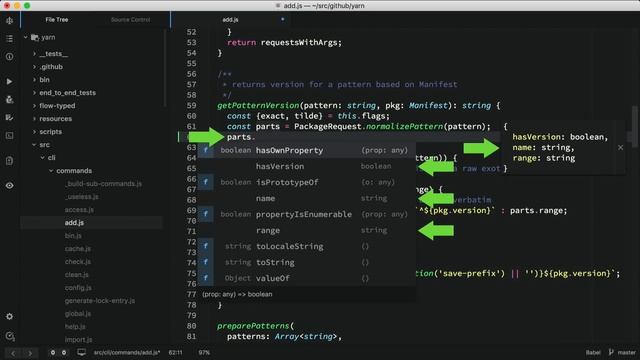The image size is (640, 360).
Task: Click function icon beside valueOf suggestion
Action: (x=206, y=278)
